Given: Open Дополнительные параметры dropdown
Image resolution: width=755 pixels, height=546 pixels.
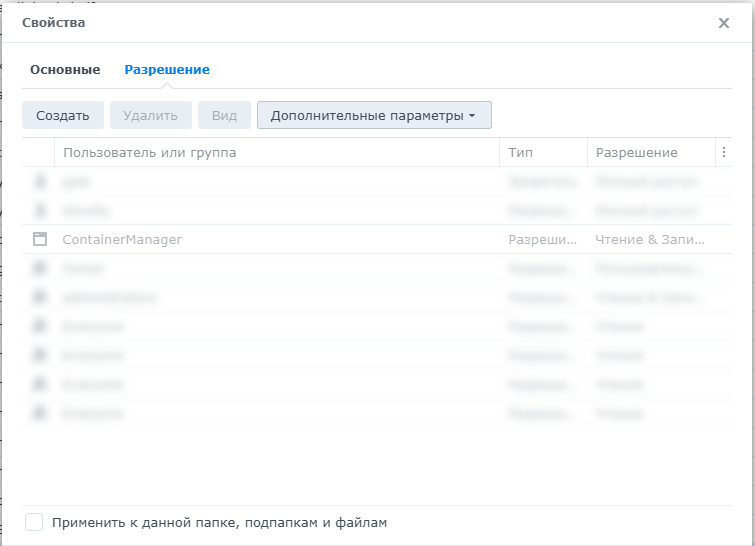Looking at the screenshot, I should click(x=373, y=115).
